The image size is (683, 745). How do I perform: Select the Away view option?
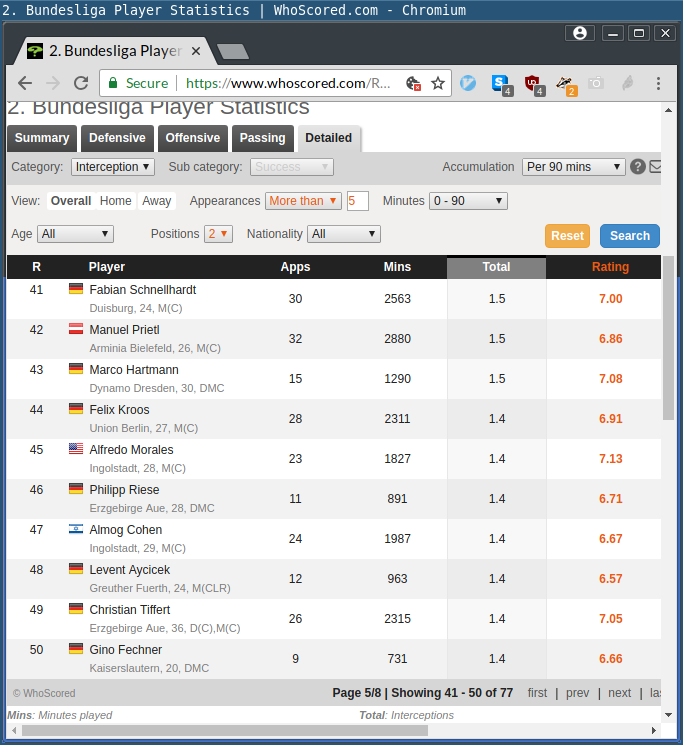[x=157, y=201]
